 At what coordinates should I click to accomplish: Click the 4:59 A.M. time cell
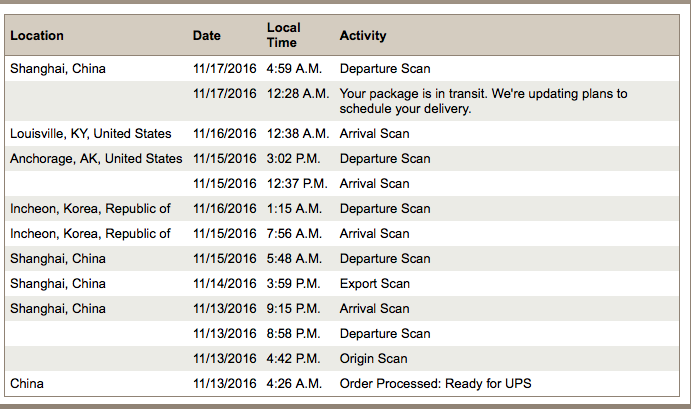pyautogui.click(x=294, y=69)
